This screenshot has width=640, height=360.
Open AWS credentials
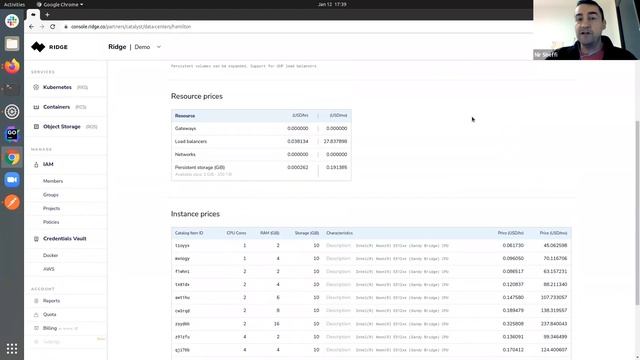49,269
